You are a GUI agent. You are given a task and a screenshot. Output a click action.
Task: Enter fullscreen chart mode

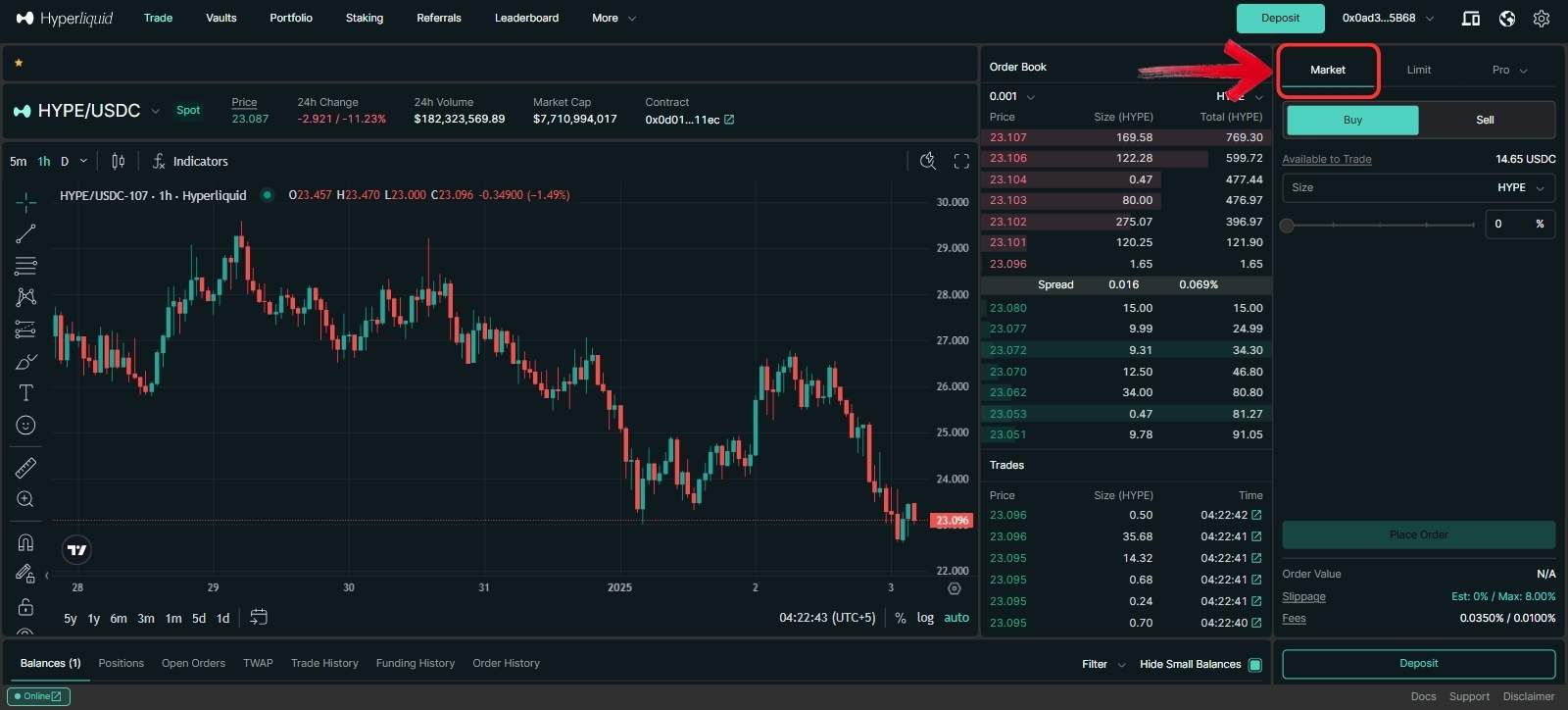(961, 161)
